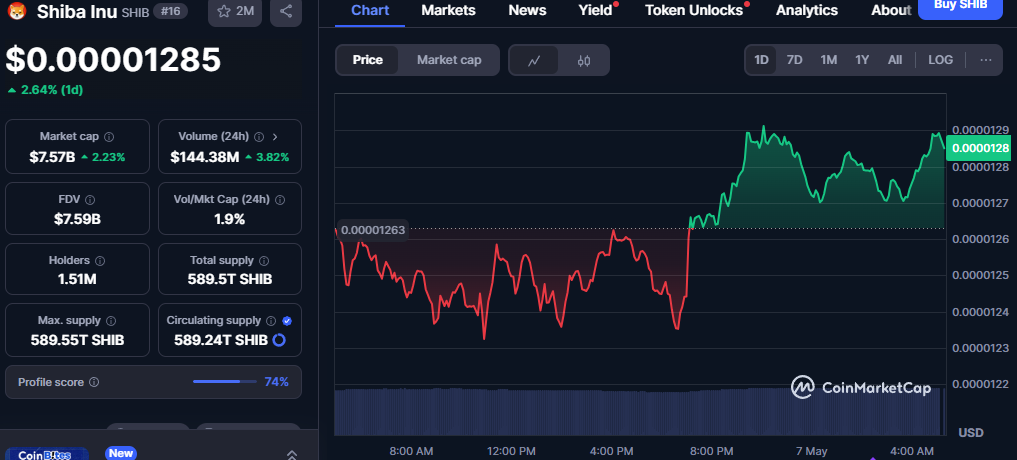Show info for Market cap stat
This screenshot has height=460, width=1017.
[x=109, y=137]
